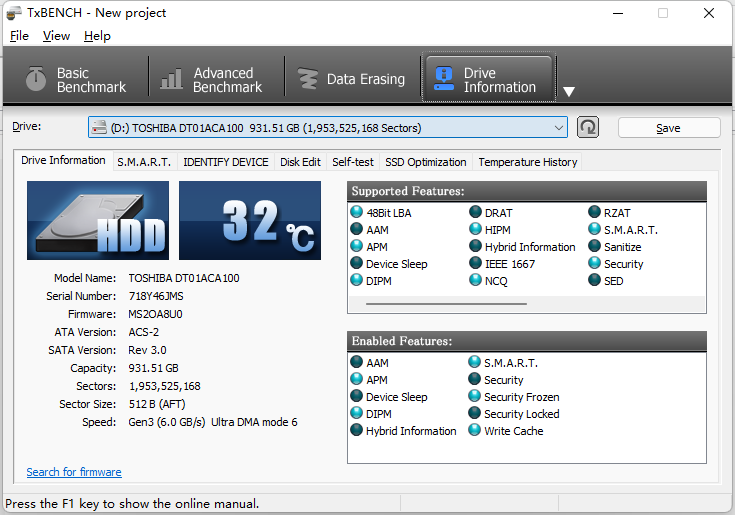Click the Write Cache enabled indicator
Screen dimensions: 735x515
(476, 431)
